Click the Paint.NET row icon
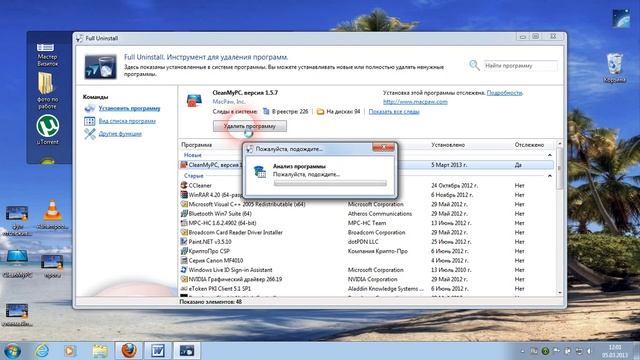640x360 pixels. [x=184, y=242]
